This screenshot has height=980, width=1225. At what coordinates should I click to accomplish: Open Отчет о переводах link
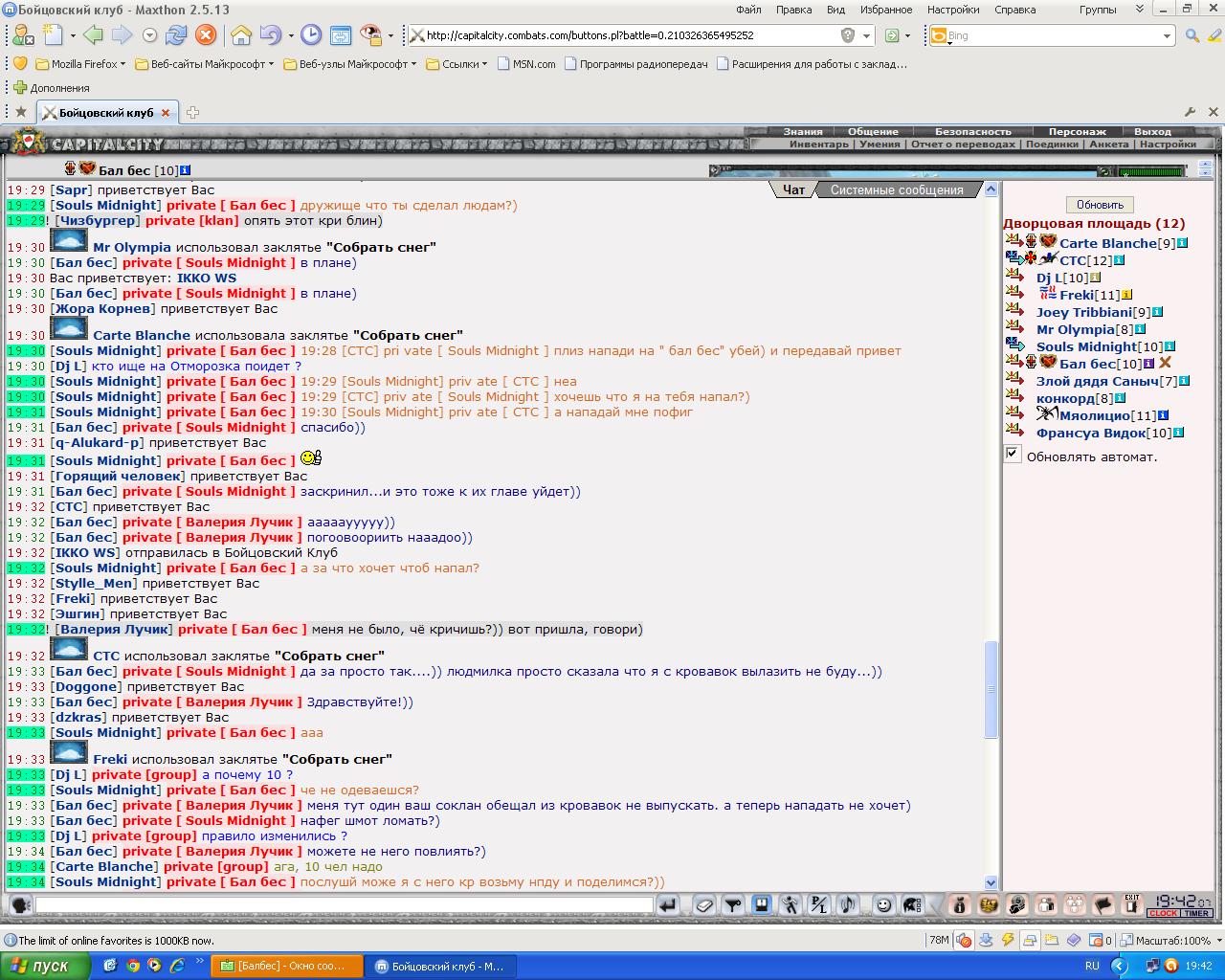(x=963, y=145)
